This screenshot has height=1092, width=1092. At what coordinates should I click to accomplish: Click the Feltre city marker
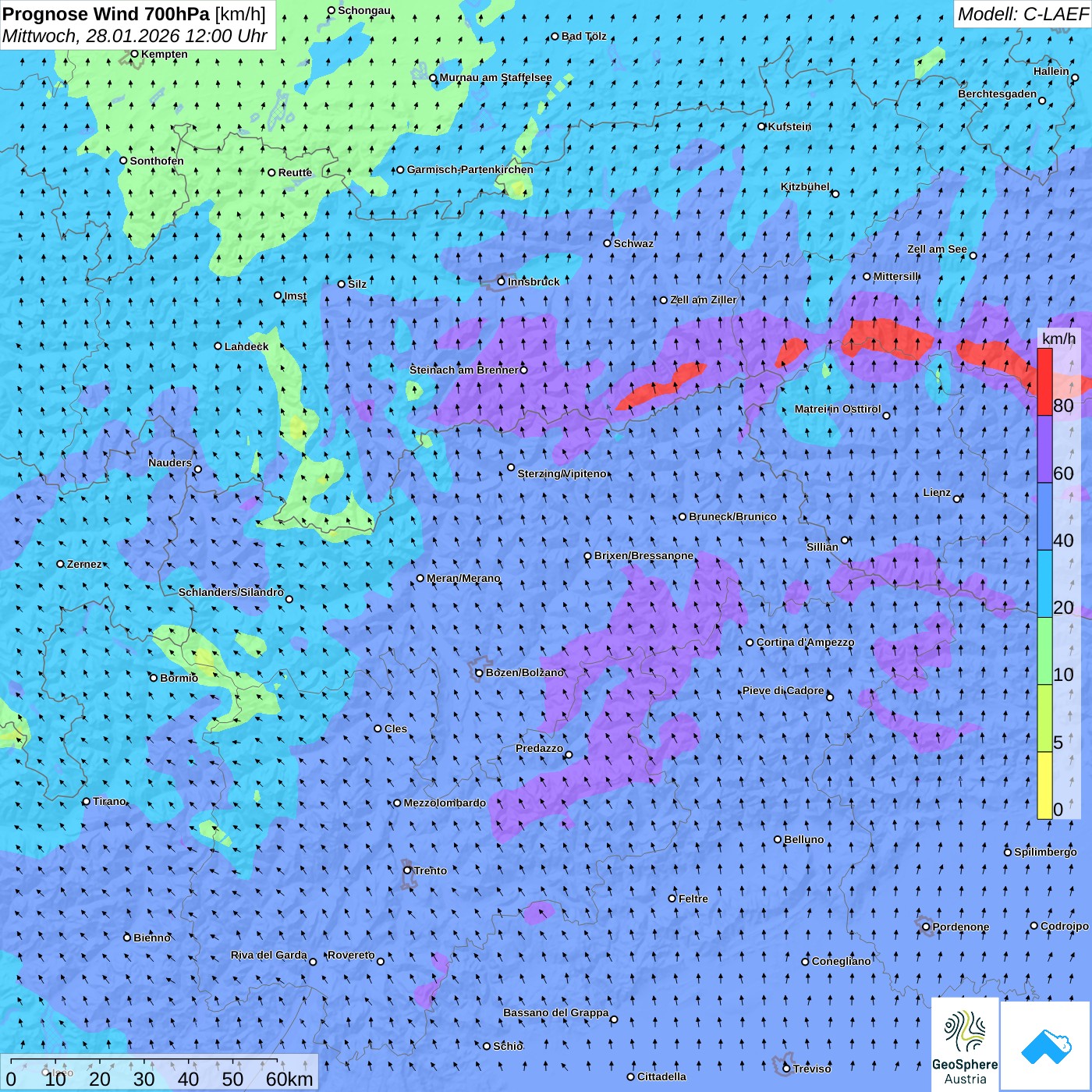click(672, 899)
